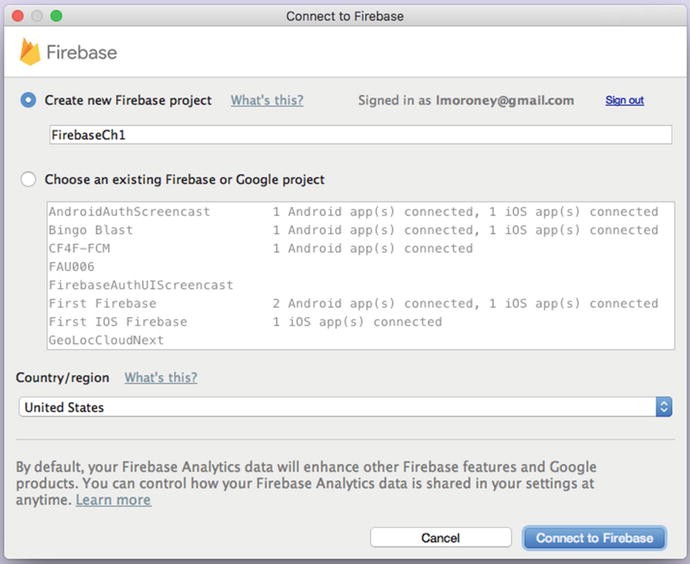Viewport: 690px width, 564px height.
Task: Open What's this link beside Create project
Action: (x=267, y=100)
